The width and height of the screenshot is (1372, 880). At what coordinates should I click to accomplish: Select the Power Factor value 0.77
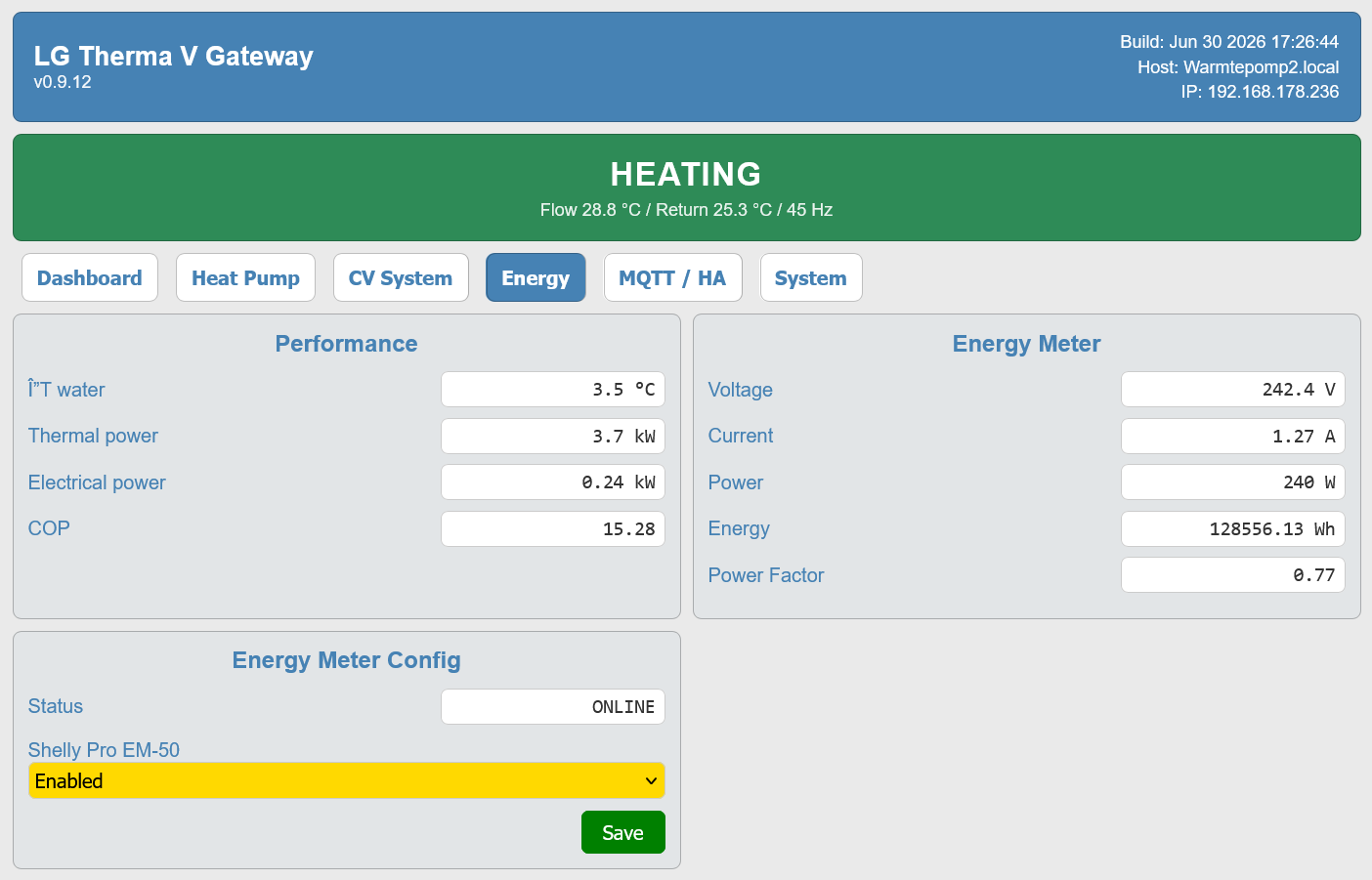click(1233, 575)
